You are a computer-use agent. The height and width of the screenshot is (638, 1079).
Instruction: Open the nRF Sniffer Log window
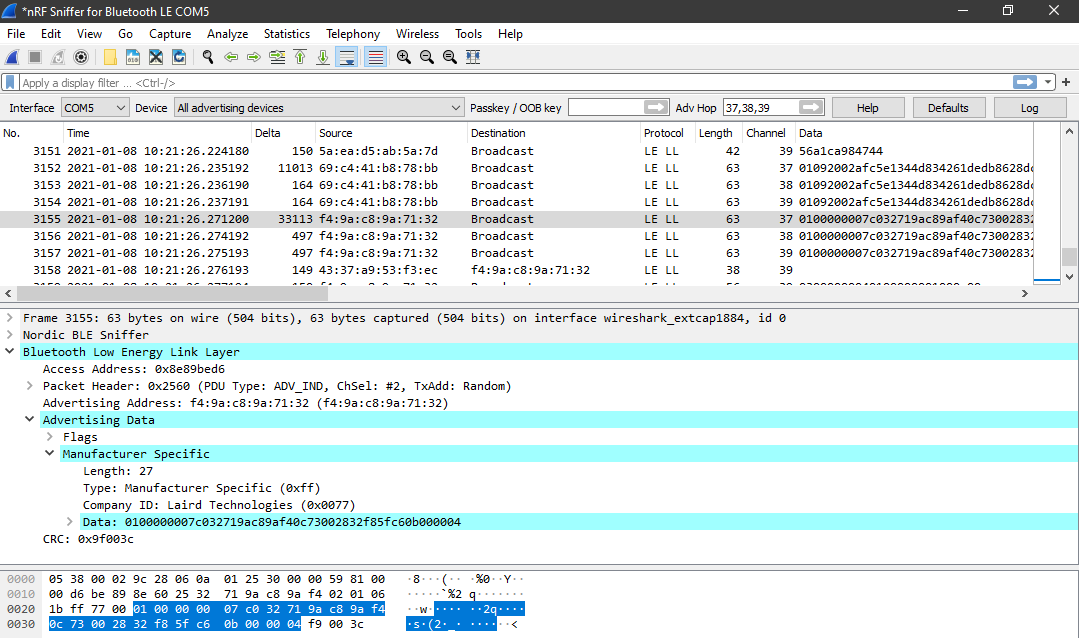tap(1029, 106)
